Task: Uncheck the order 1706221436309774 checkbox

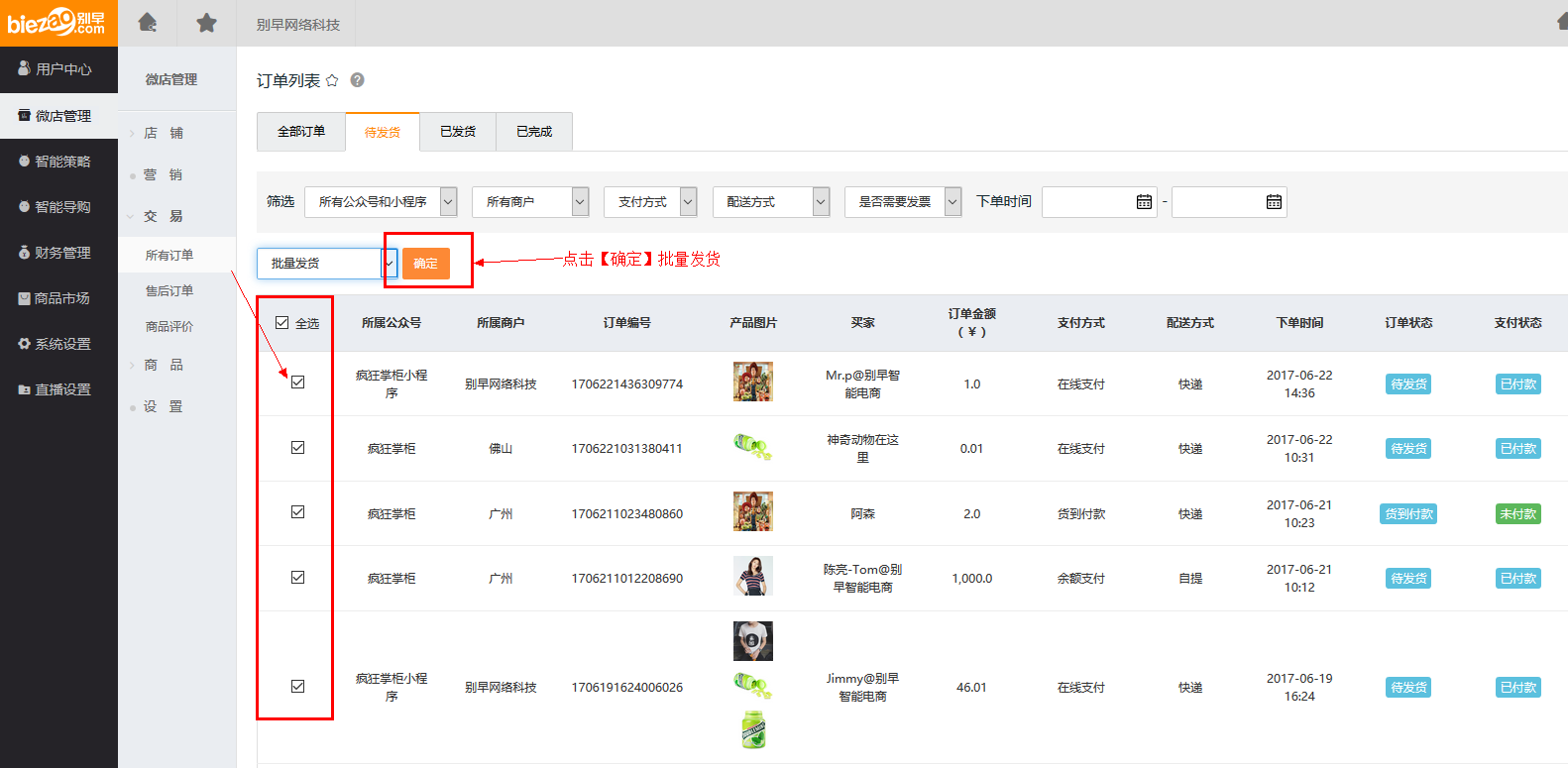Action: pyautogui.click(x=297, y=383)
